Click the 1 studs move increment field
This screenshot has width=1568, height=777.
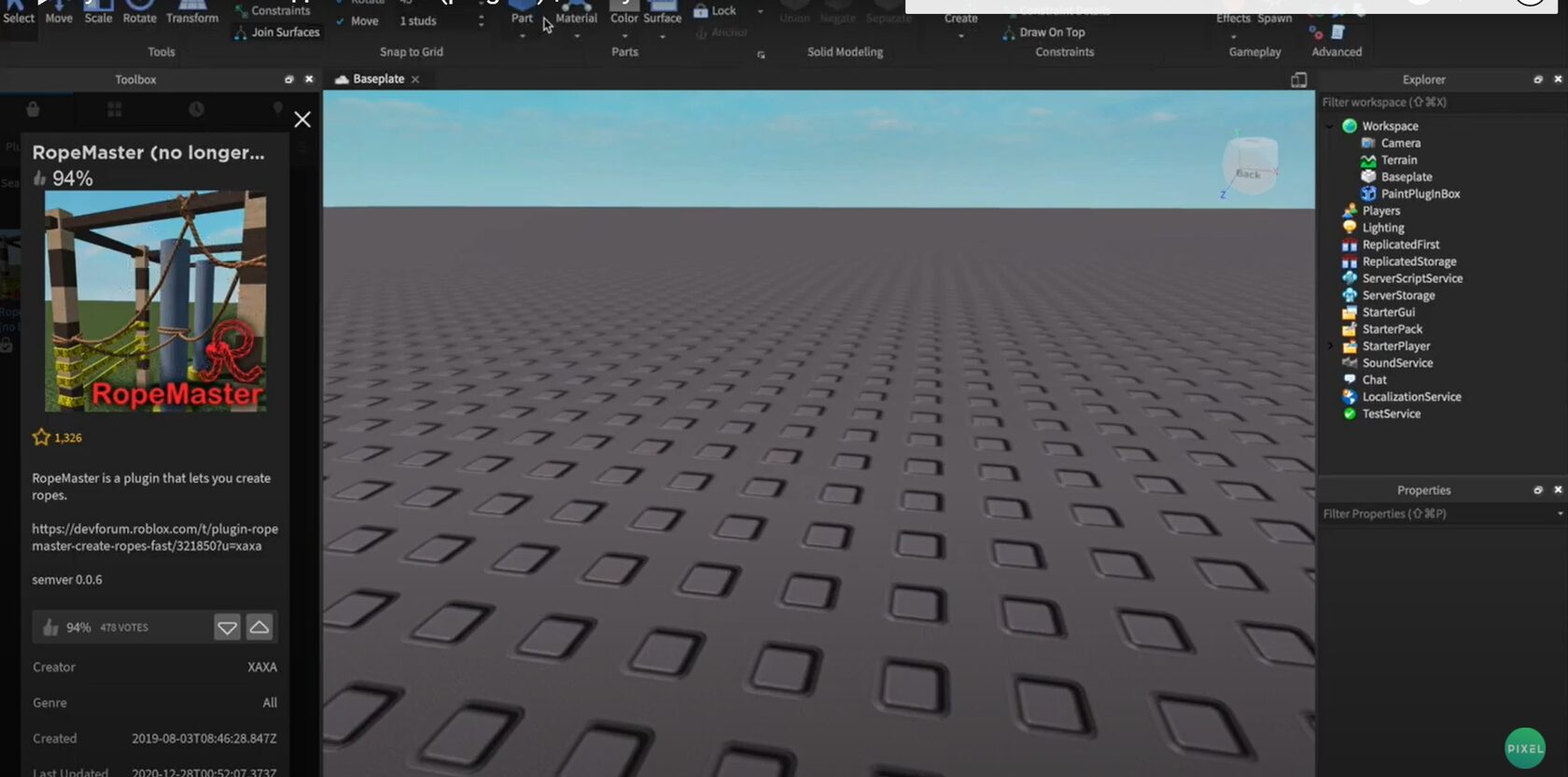tap(433, 21)
